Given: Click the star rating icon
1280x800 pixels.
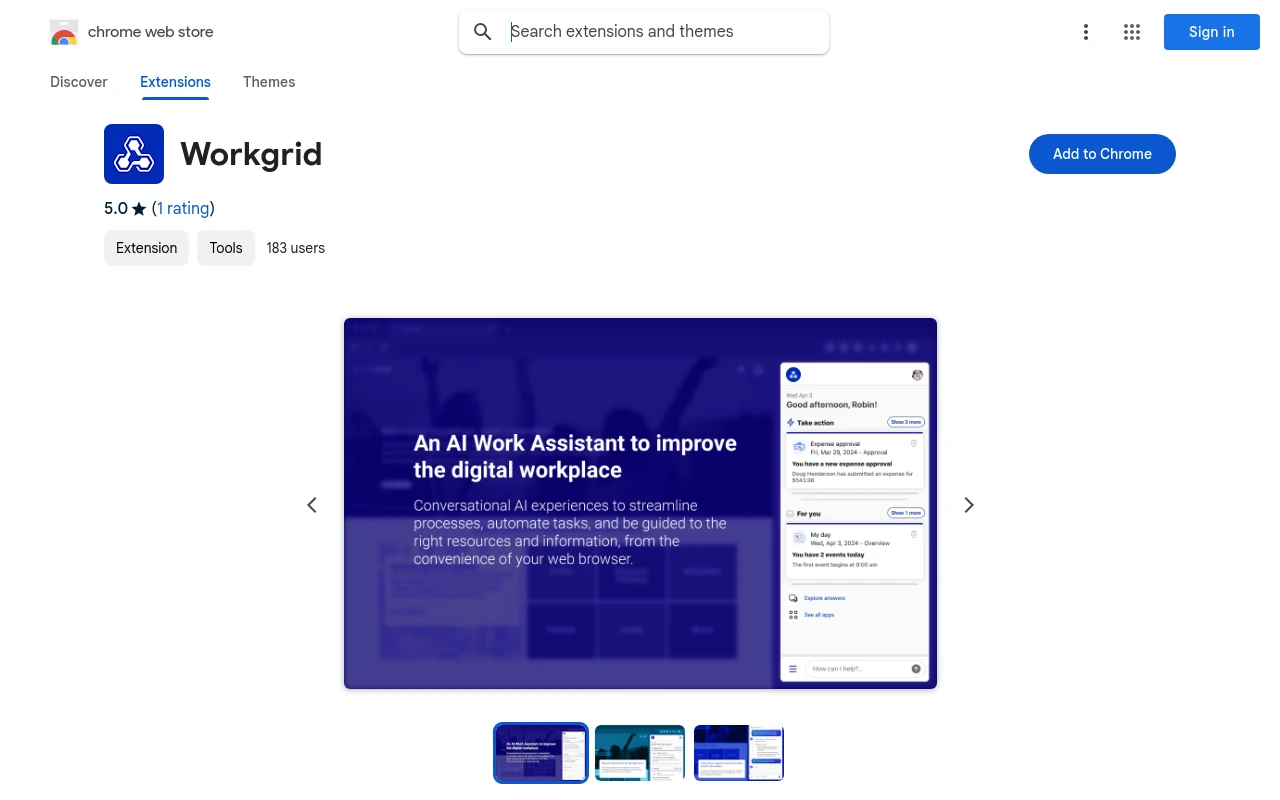Looking at the screenshot, I should point(139,208).
